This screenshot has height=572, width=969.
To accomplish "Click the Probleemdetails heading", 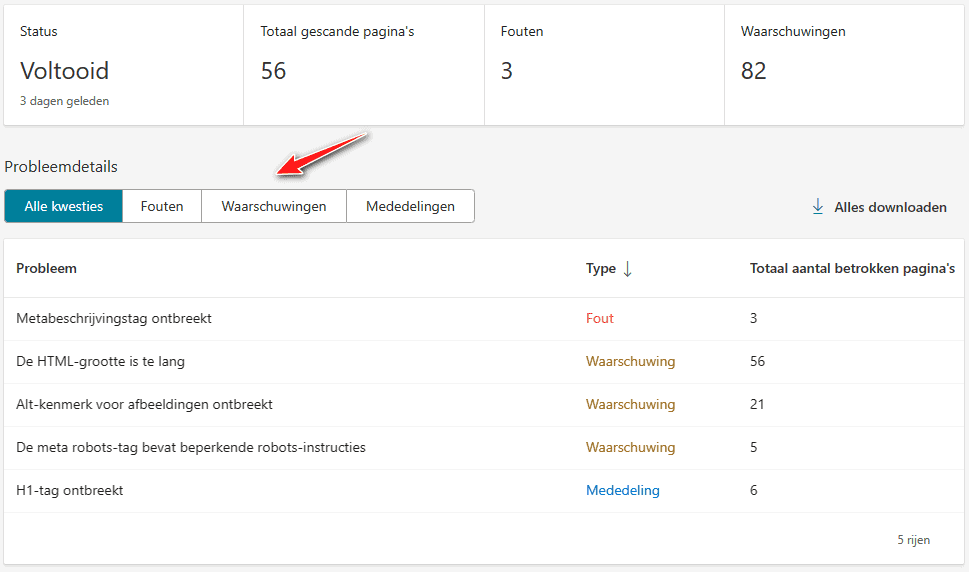I will [61, 167].
